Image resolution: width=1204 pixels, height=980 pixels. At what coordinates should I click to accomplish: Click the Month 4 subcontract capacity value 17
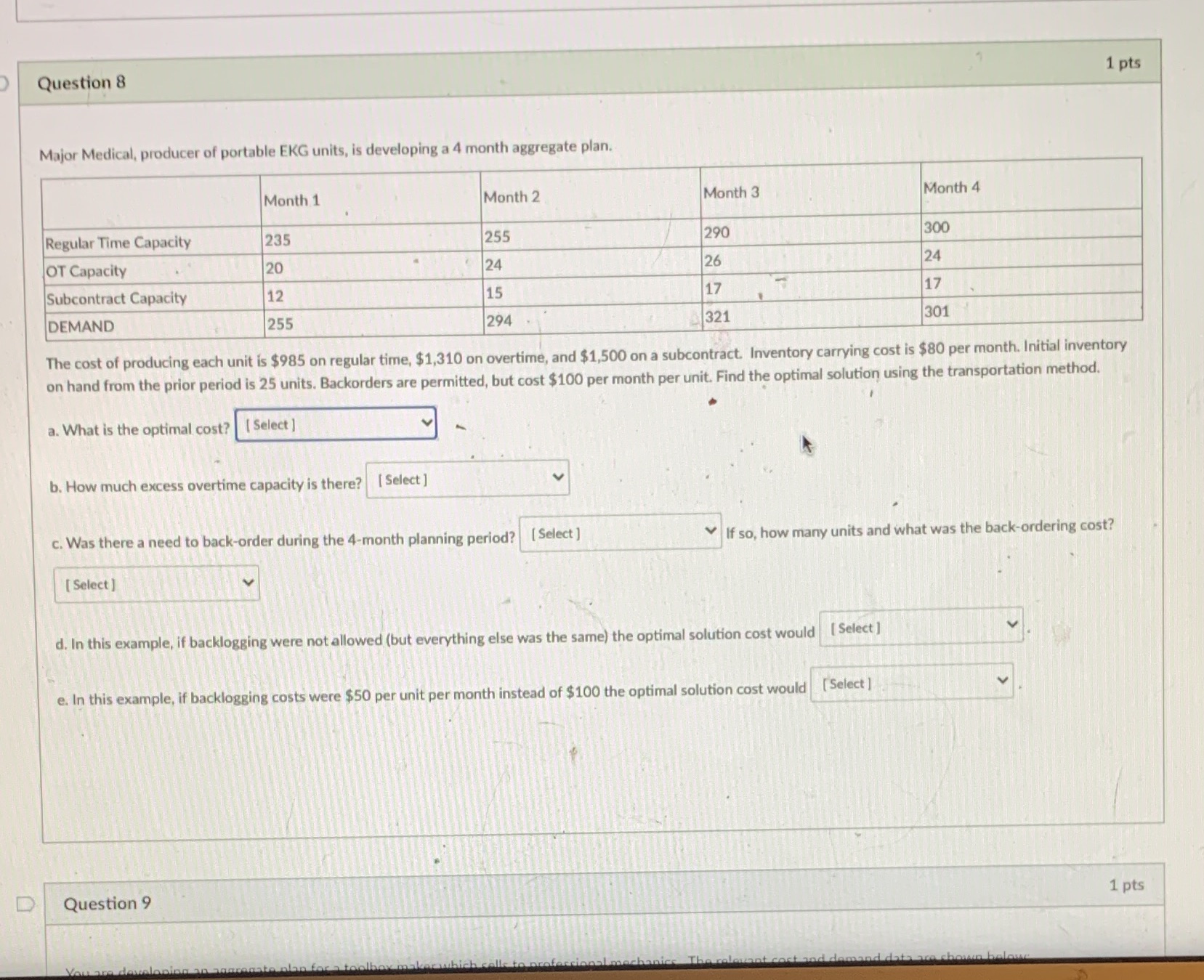tap(933, 283)
